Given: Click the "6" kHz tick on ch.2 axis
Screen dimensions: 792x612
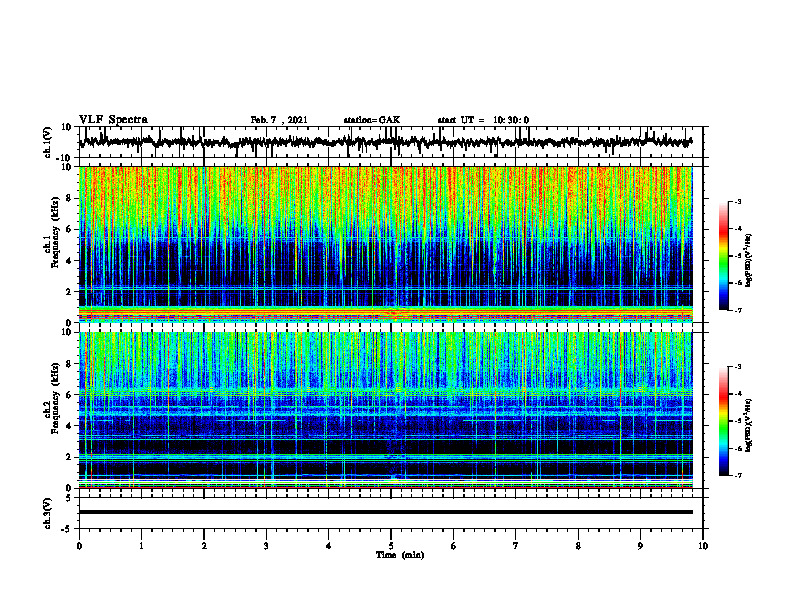Looking at the screenshot, I should tap(69, 395).
